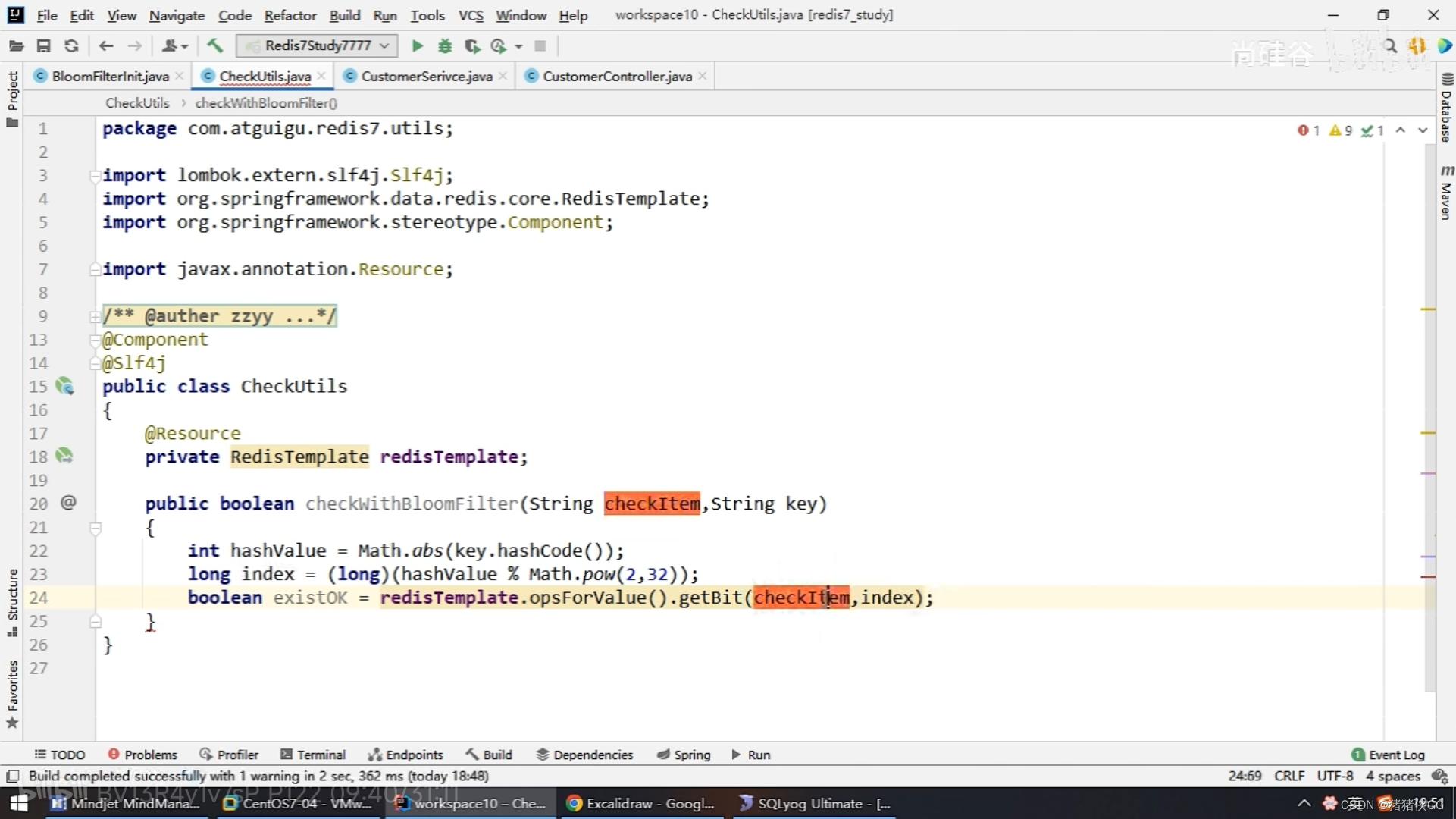
Task: Open the Database tool window
Action: [x=1446, y=108]
